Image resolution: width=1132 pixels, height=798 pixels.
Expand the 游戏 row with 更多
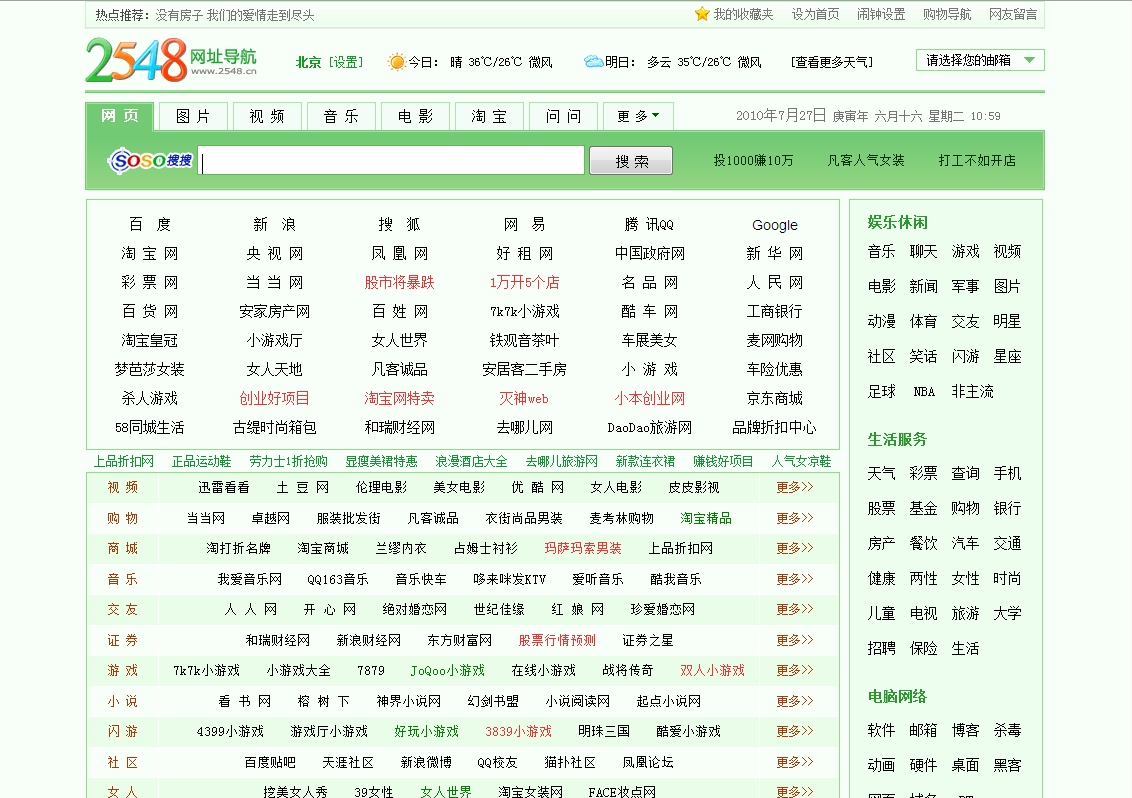click(x=793, y=670)
